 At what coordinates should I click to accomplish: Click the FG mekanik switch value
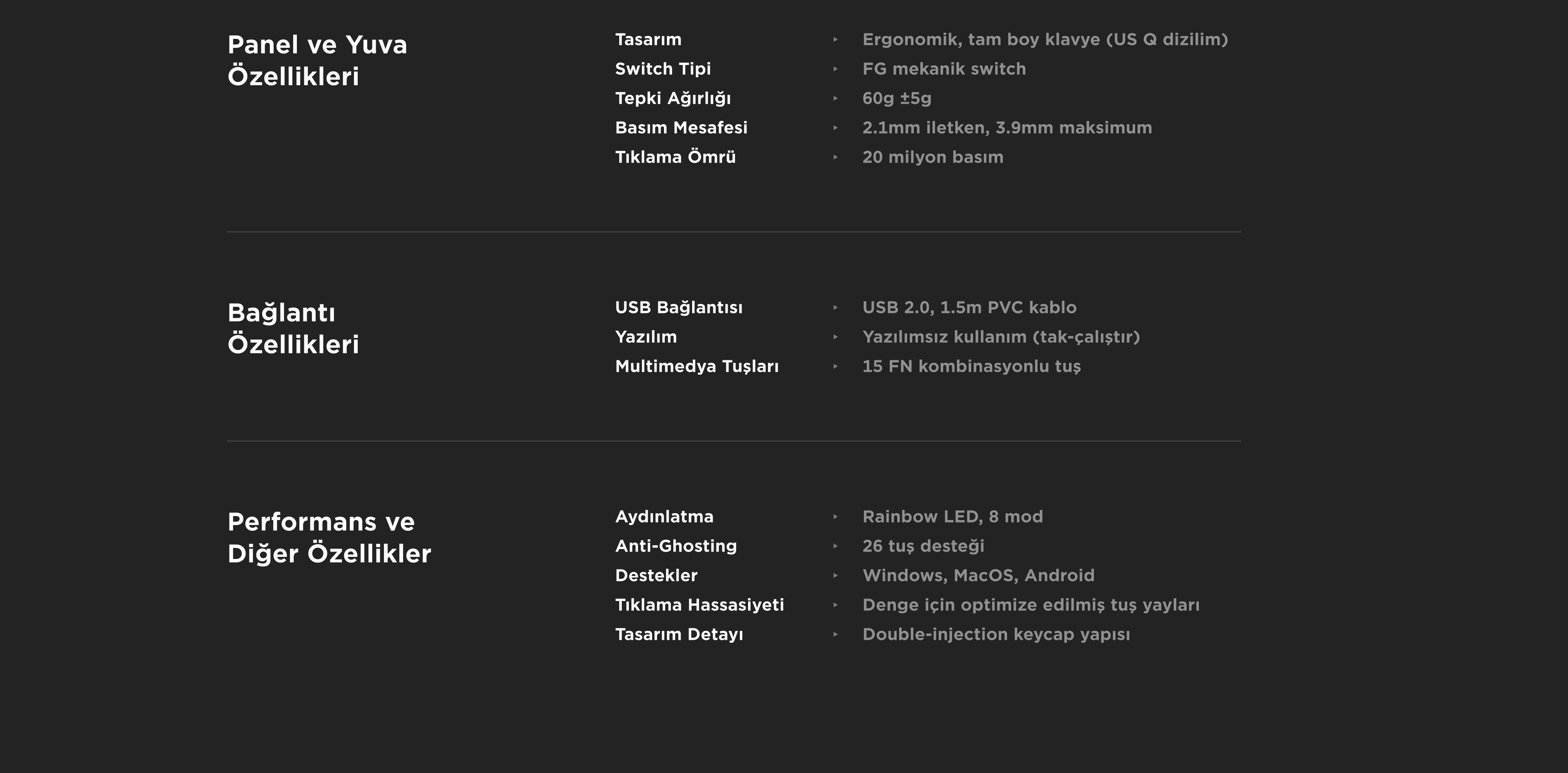(x=944, y=69)
